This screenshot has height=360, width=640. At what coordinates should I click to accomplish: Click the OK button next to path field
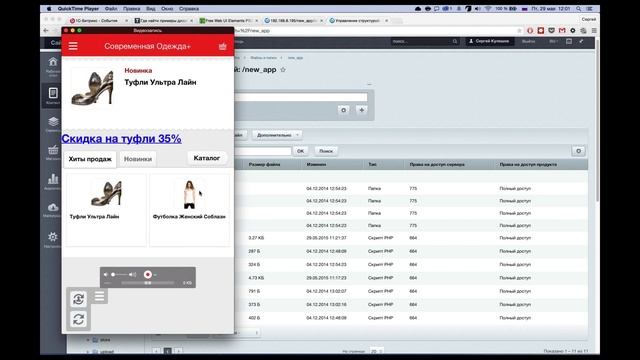click(301, 151)
